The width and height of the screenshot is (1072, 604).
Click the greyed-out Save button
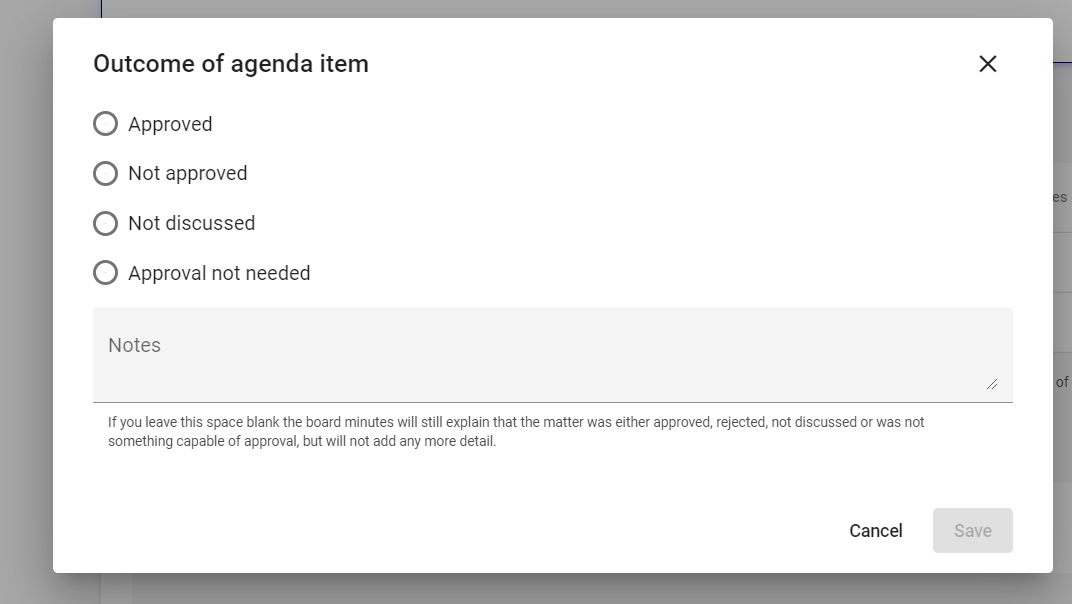pos(972,531)
